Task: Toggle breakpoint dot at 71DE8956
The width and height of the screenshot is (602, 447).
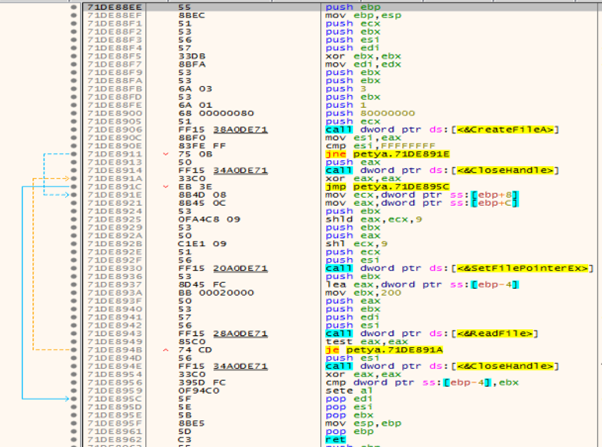Action: click(x=74, y=382)
